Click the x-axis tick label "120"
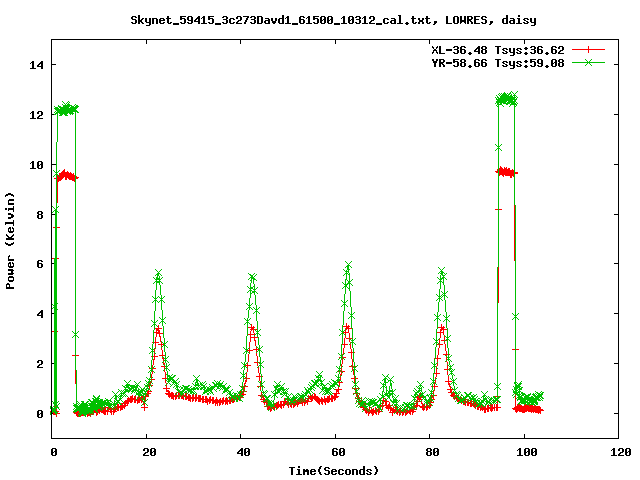This screenshot has height=480, width=640. tap(621, 452)
